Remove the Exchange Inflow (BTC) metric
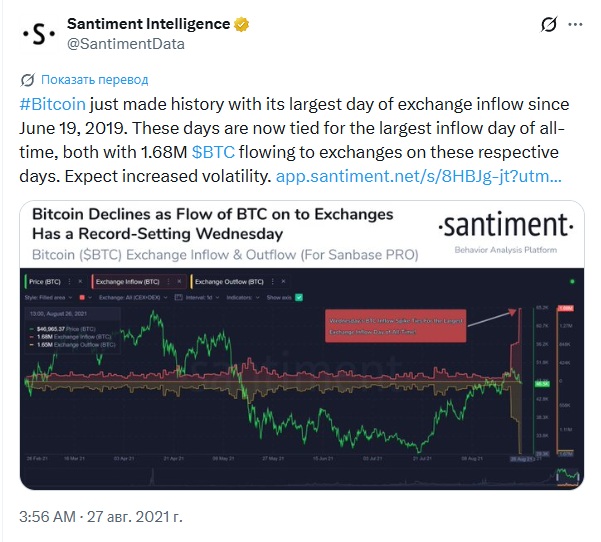This screenshot has height=542, width=601. click(x=179, y=281)
